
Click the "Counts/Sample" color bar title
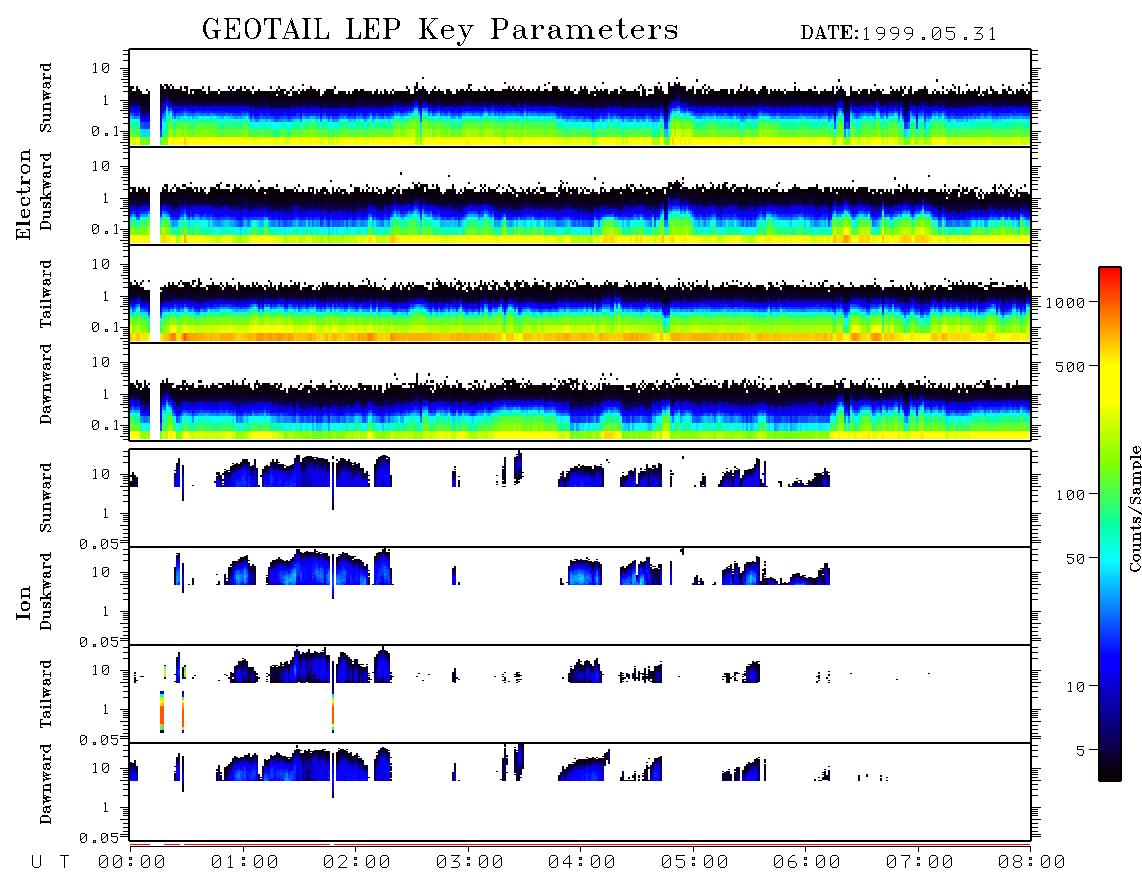[x=1134, y=508]
